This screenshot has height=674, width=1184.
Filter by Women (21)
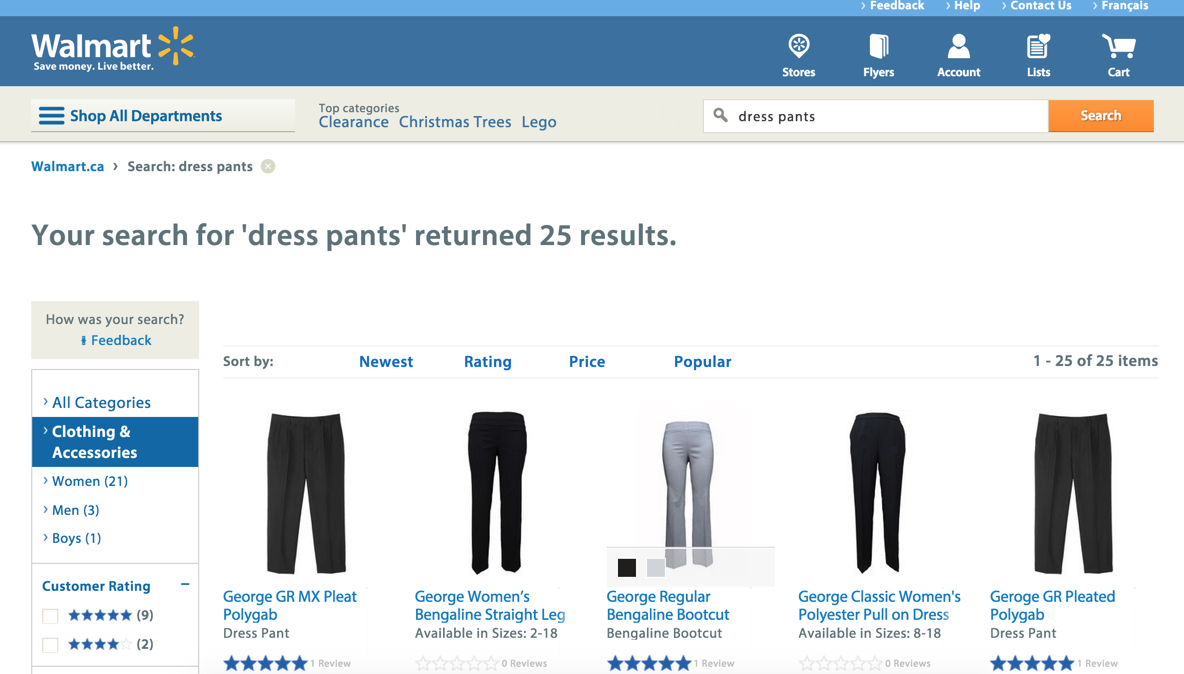coord(89,481)
